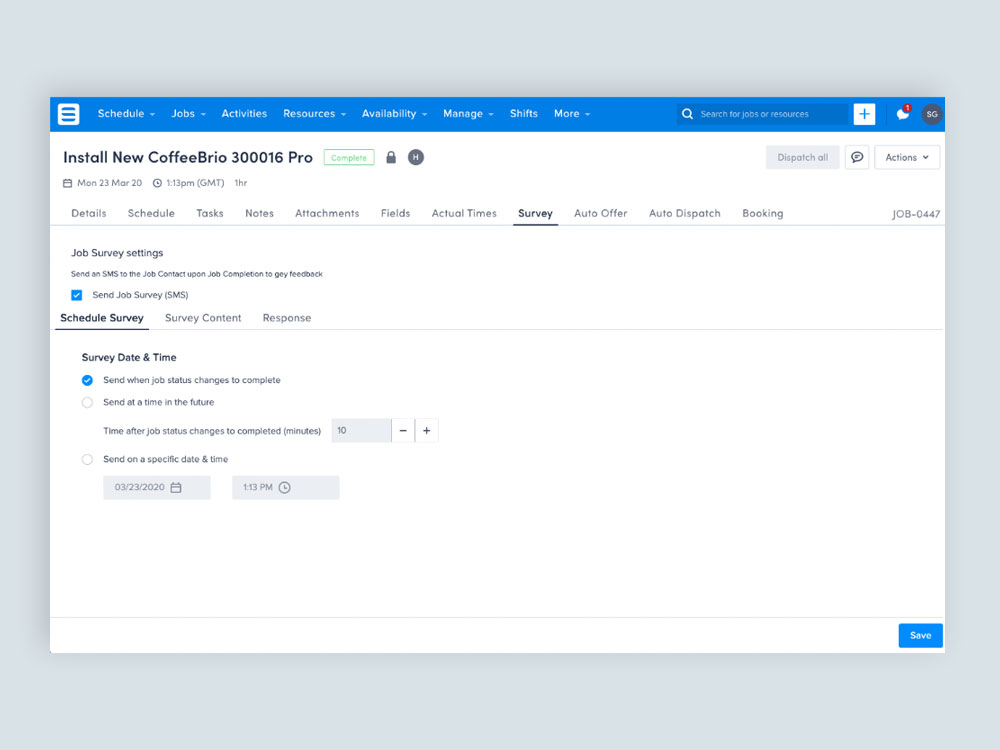Expand the Schedule dropdown menu
The height and width of the screenshot is (750, 1000).
[x=126, y=114]
